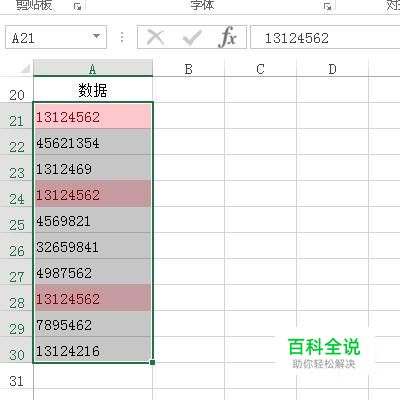Open the font group dialog launcher
400x400 pixels.
pos(327,6)
